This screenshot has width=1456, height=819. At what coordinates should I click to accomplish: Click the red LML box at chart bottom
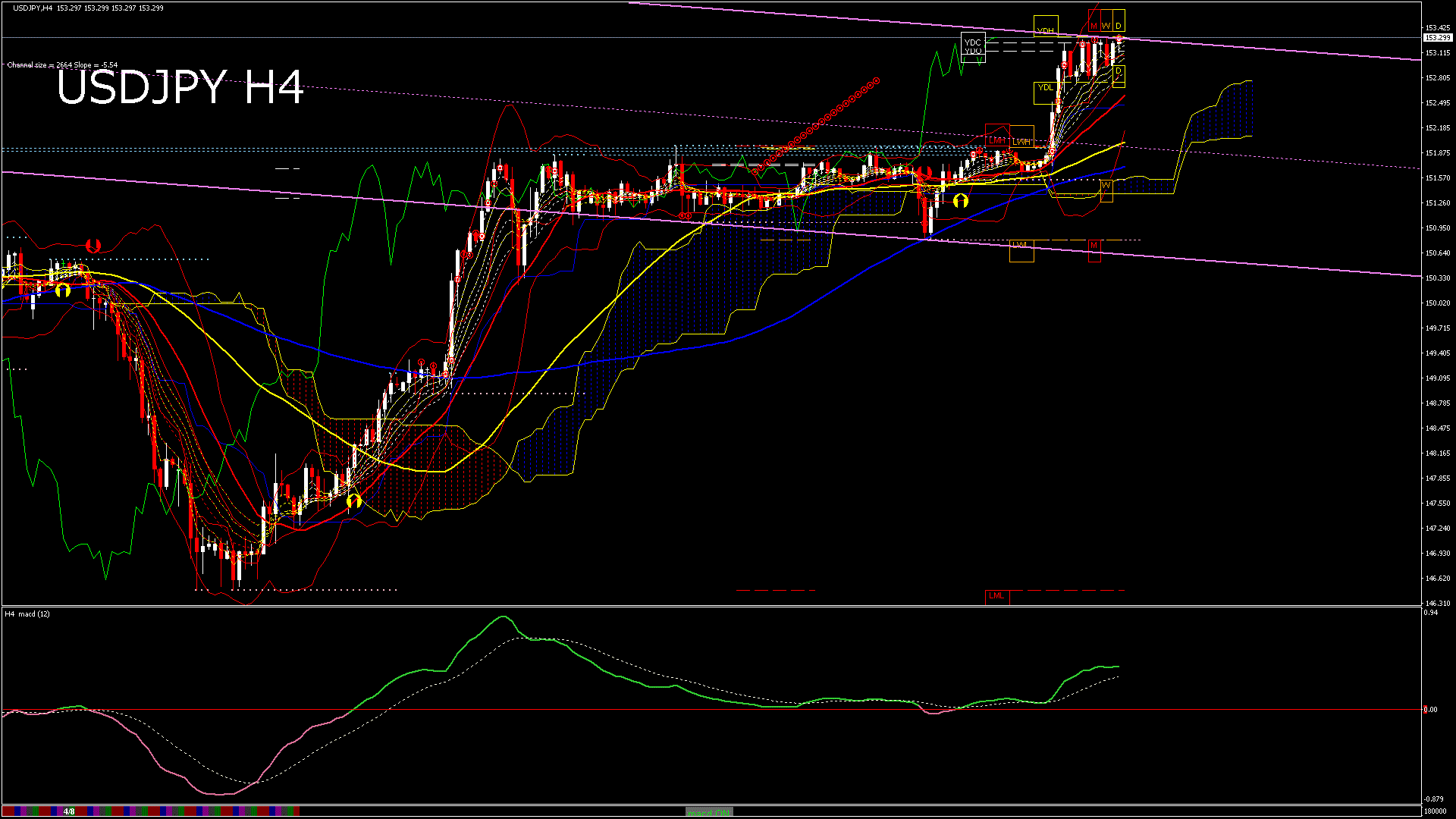[x=996, y=596]
